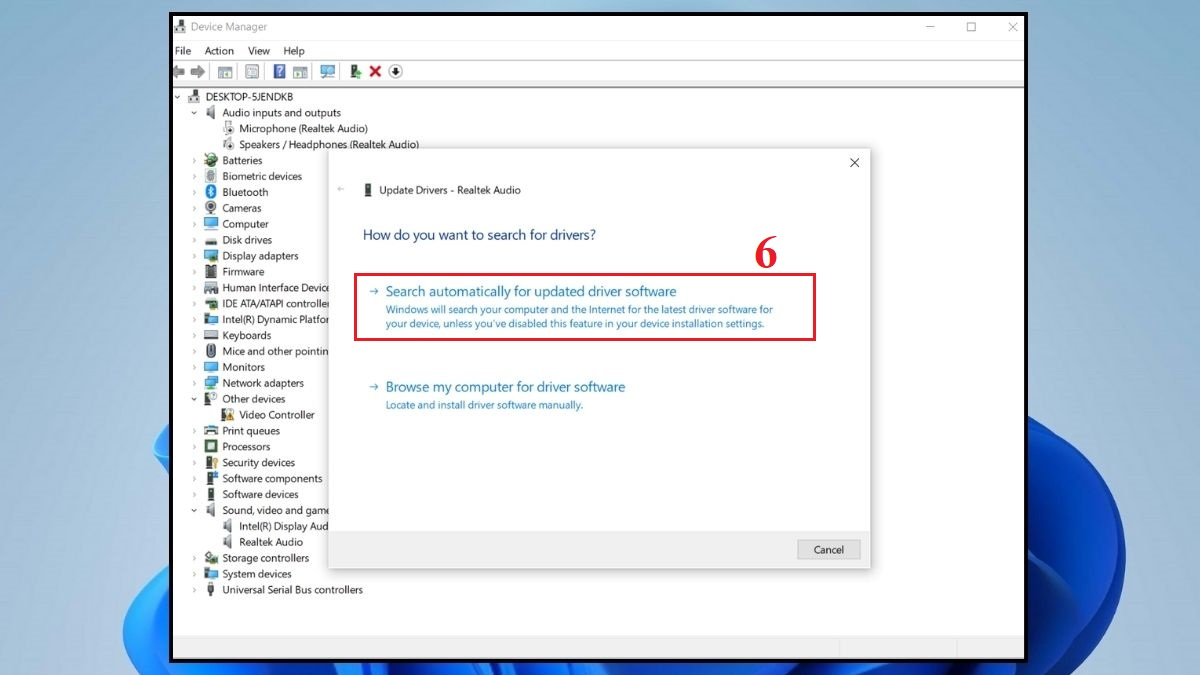The image size is (1200, 675).
Task: Expand the Storage controllers node
Action: coord(195,558)
